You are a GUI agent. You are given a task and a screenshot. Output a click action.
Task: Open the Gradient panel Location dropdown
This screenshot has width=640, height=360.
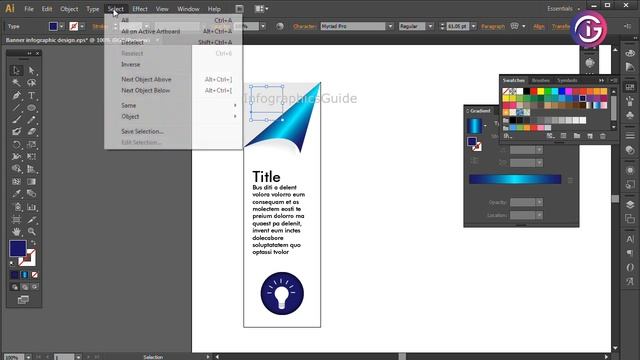[539, 215]
